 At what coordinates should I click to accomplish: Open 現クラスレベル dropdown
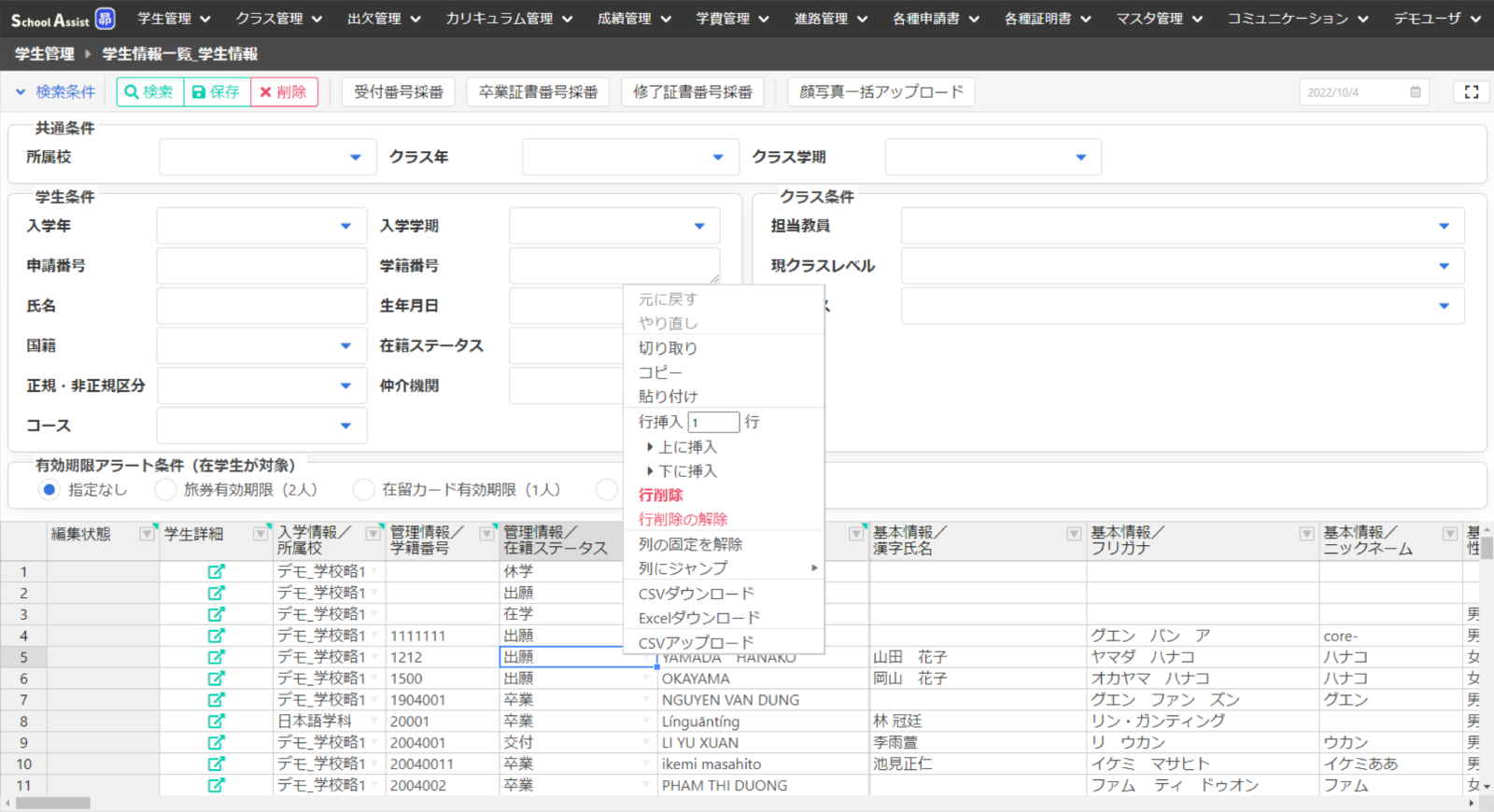pos(1182,266)
